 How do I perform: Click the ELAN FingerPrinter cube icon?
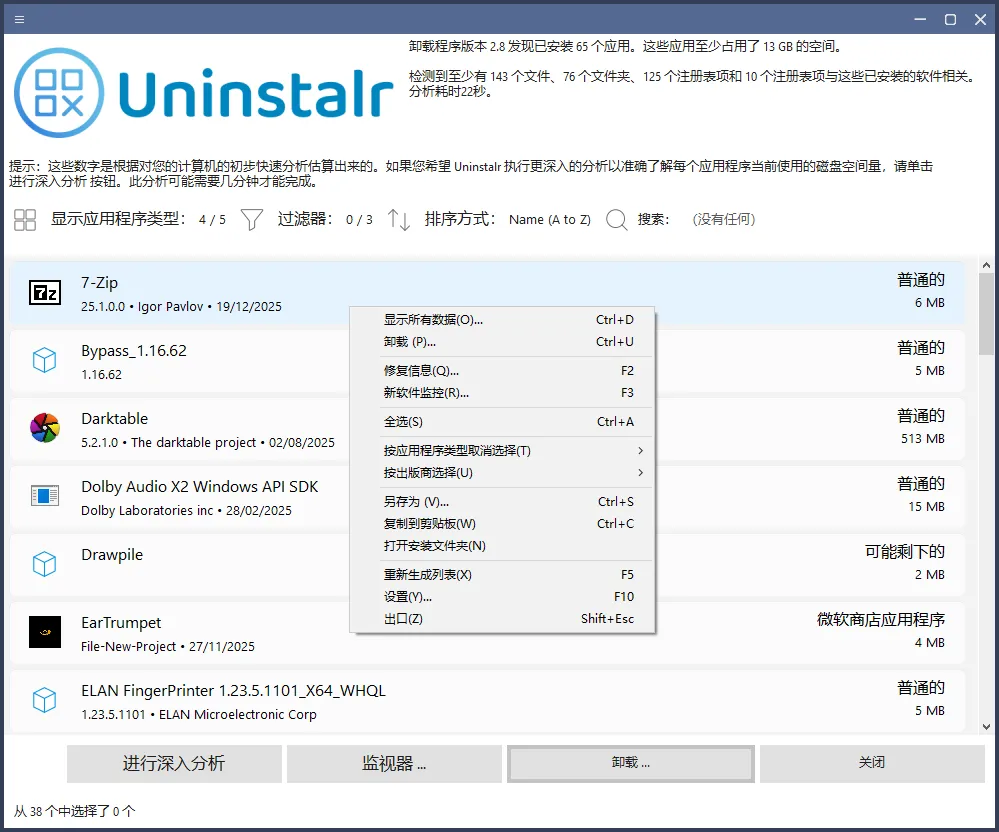coord(45,700)
